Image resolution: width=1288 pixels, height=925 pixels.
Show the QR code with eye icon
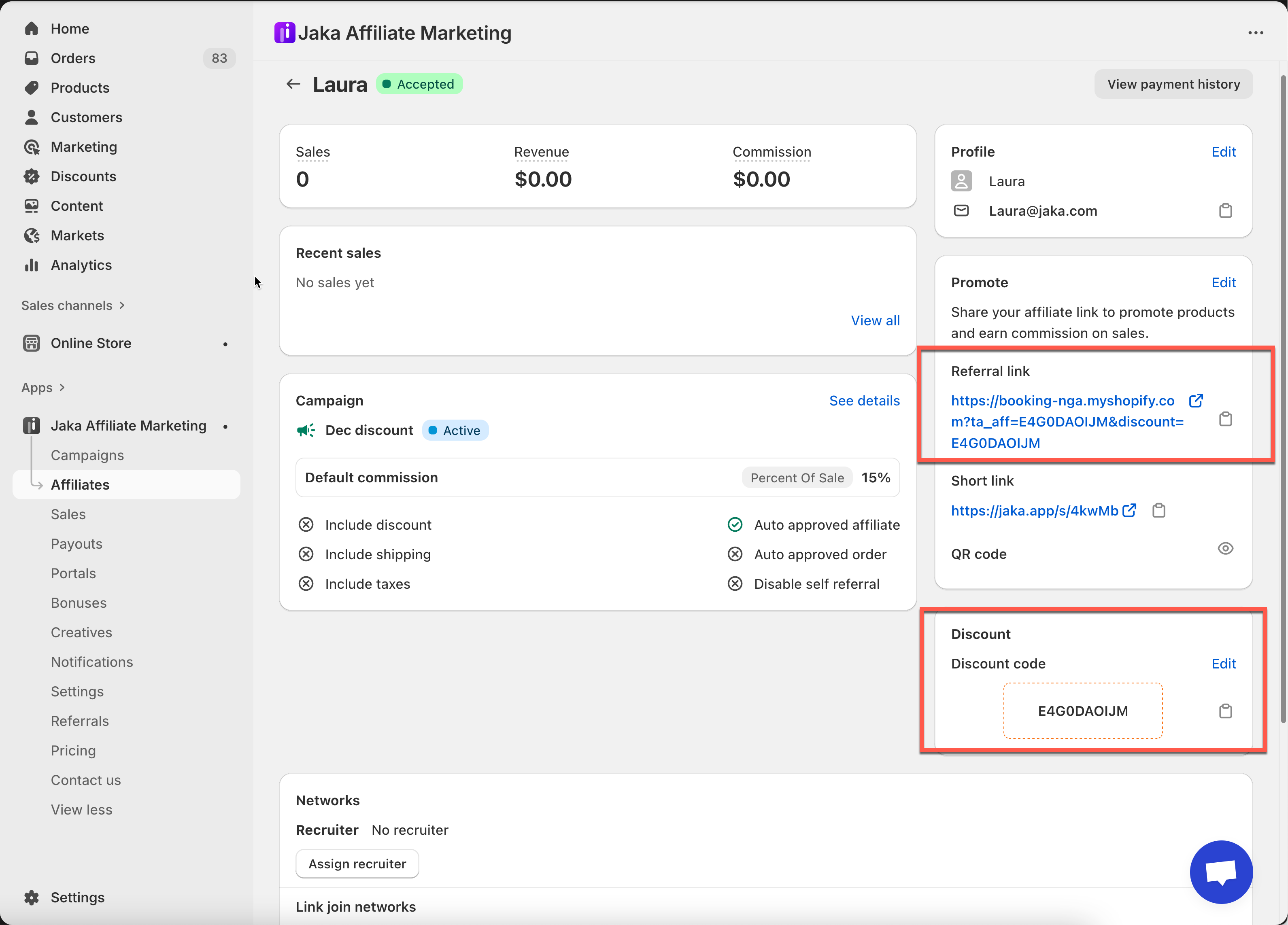point(1225,549)
